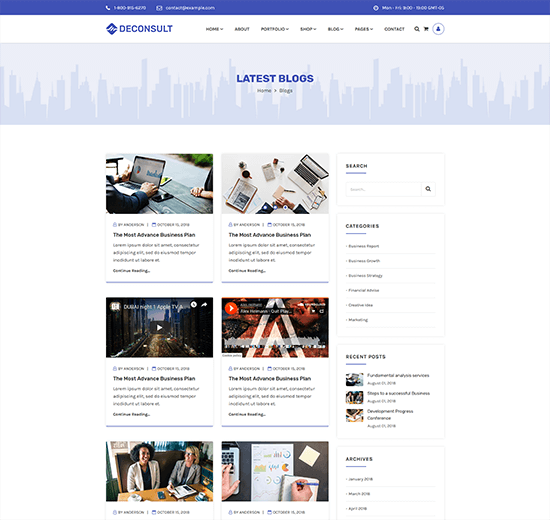Select first slider dot on second post image
Image resolution: width=550 pixels, height=520 pixels.
click(265, 208)
